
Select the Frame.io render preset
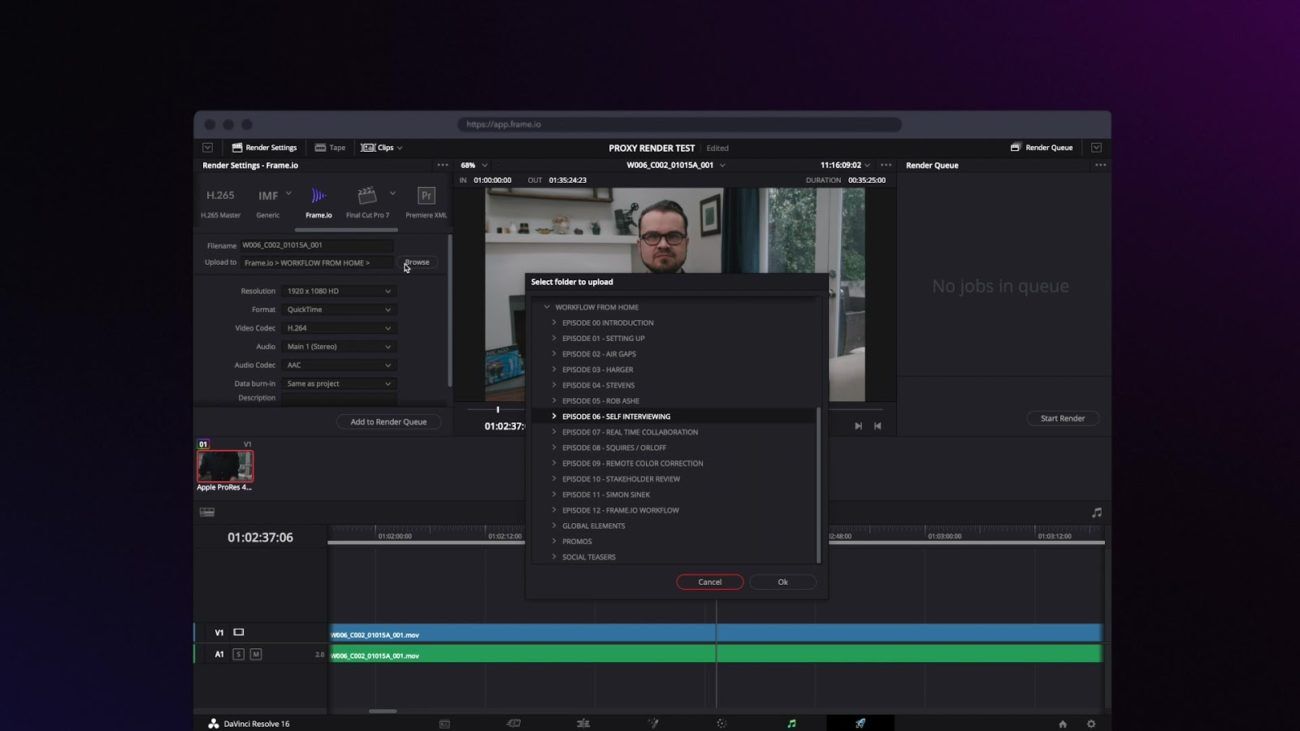tap(318, 200)
